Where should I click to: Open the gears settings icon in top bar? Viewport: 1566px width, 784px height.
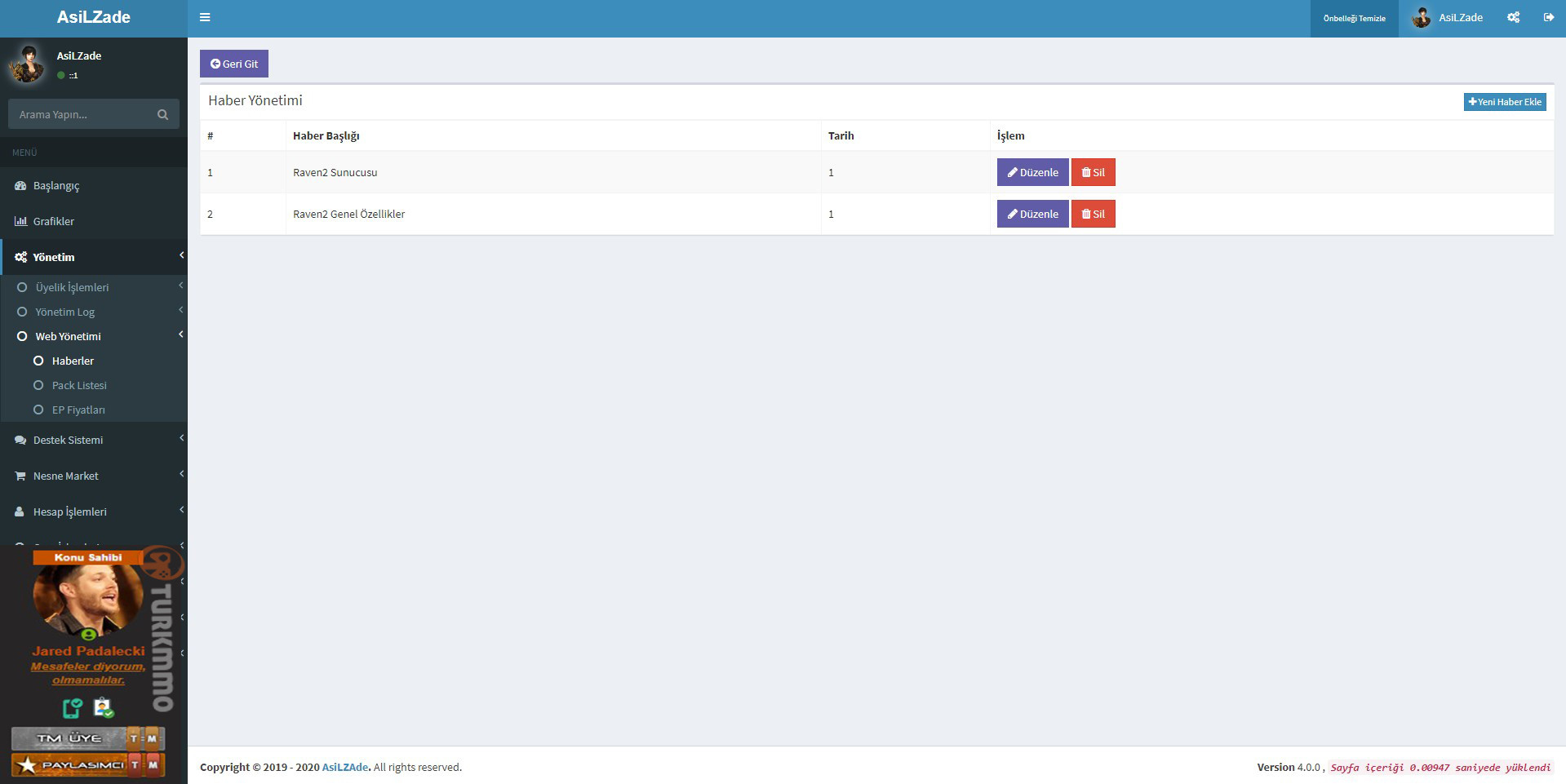pyautogui.click(x=1513, y=17)
